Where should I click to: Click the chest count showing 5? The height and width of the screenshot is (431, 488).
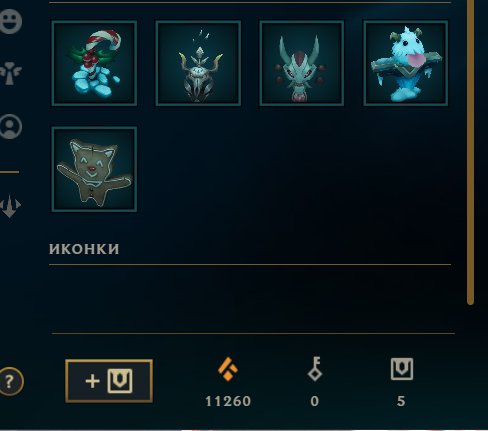401,401
